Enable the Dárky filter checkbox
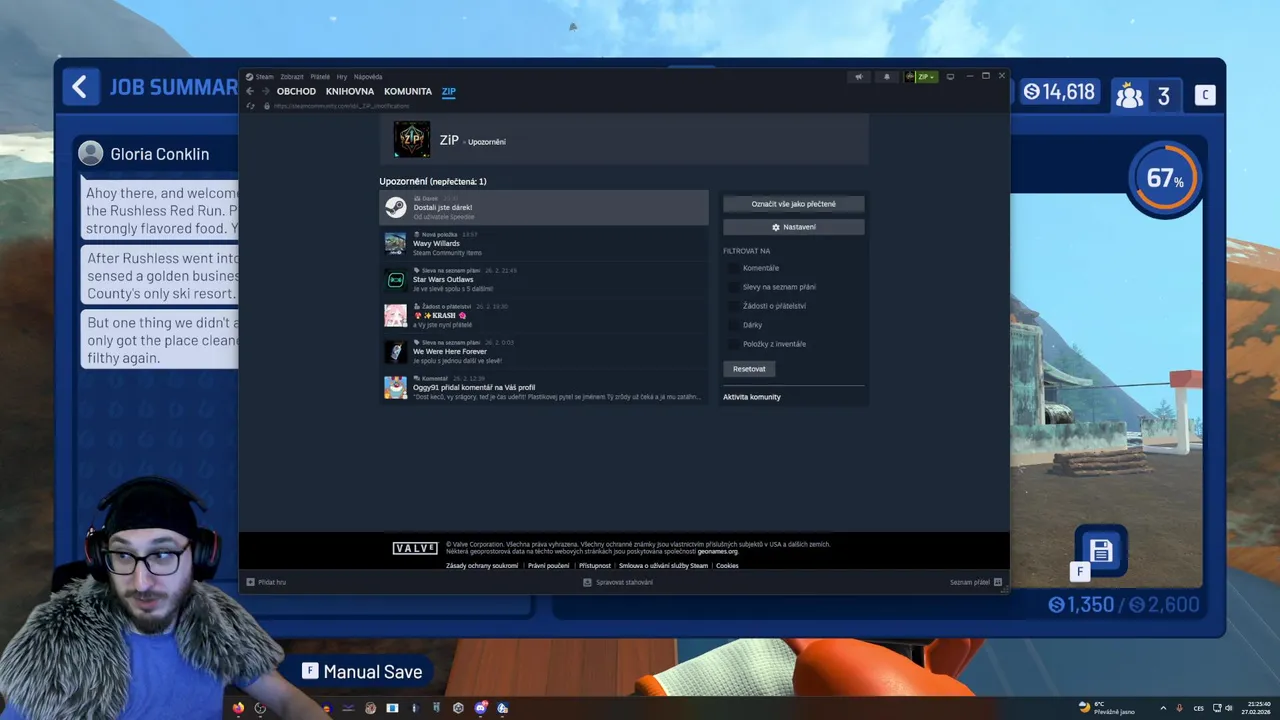The height and width of the screenshot is (720, 1280). click(734, 325)
